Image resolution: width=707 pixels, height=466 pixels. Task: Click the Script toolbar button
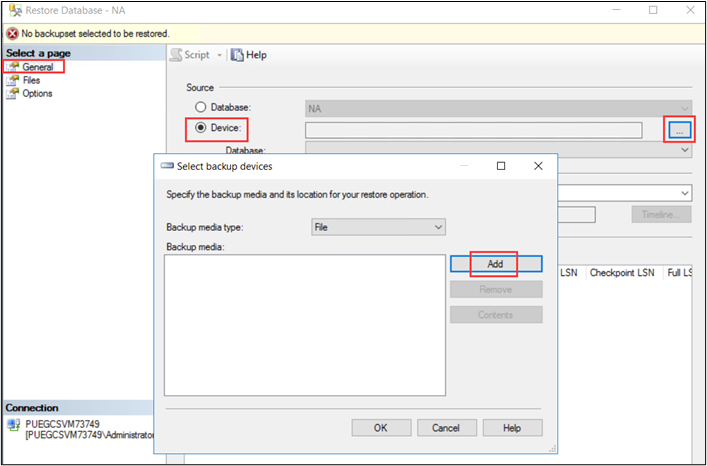190,55
